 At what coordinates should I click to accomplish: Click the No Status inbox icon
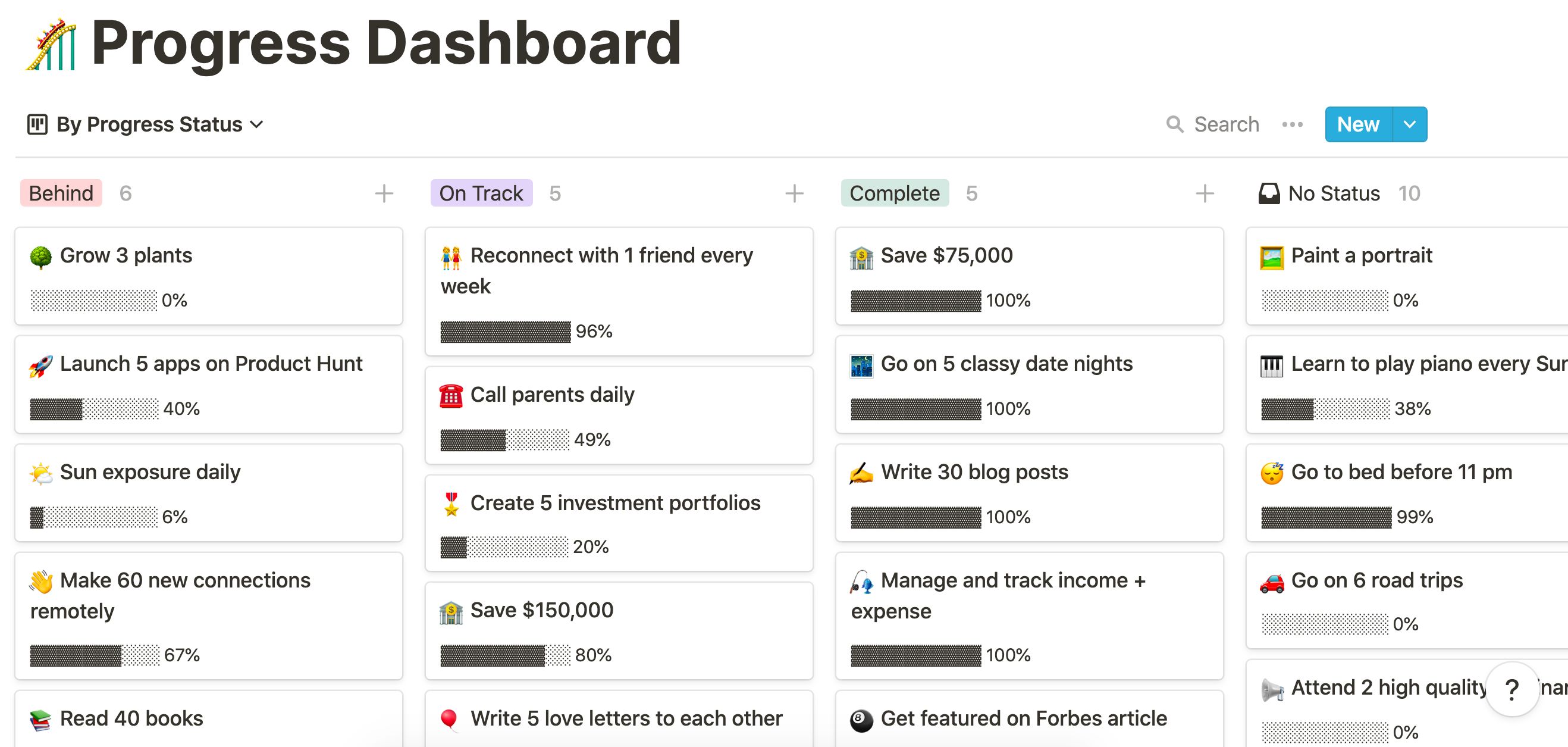1269,194
